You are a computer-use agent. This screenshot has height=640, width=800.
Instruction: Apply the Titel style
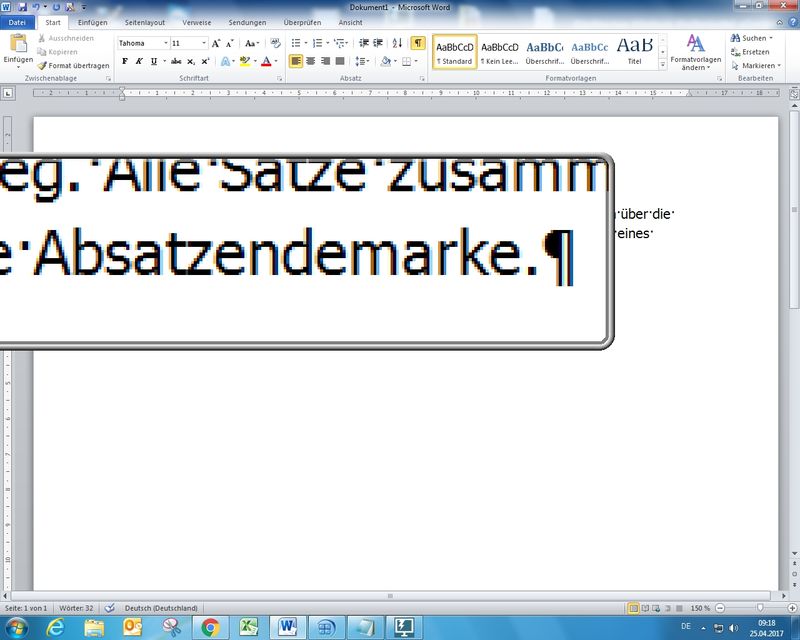click(634, 50)
